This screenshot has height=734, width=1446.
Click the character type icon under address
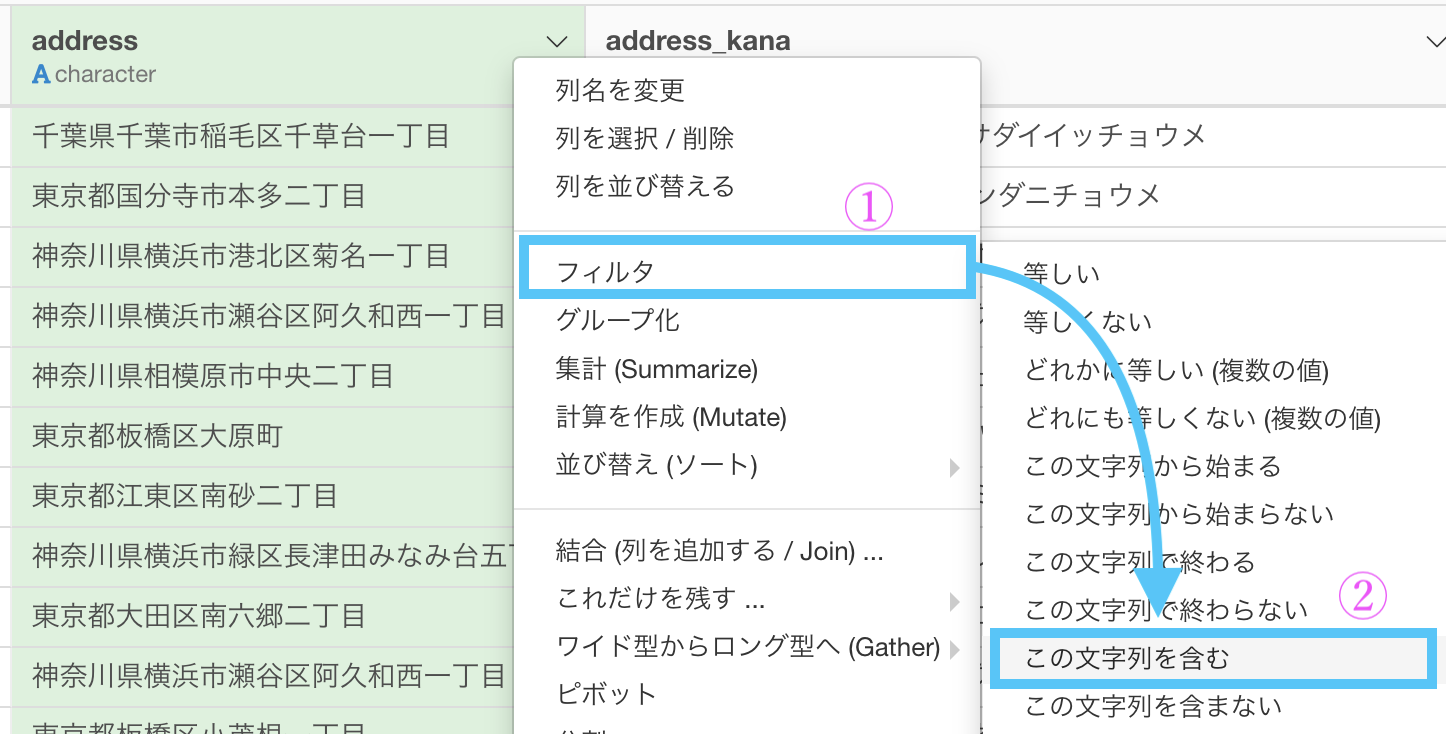[x=41, y=74]
